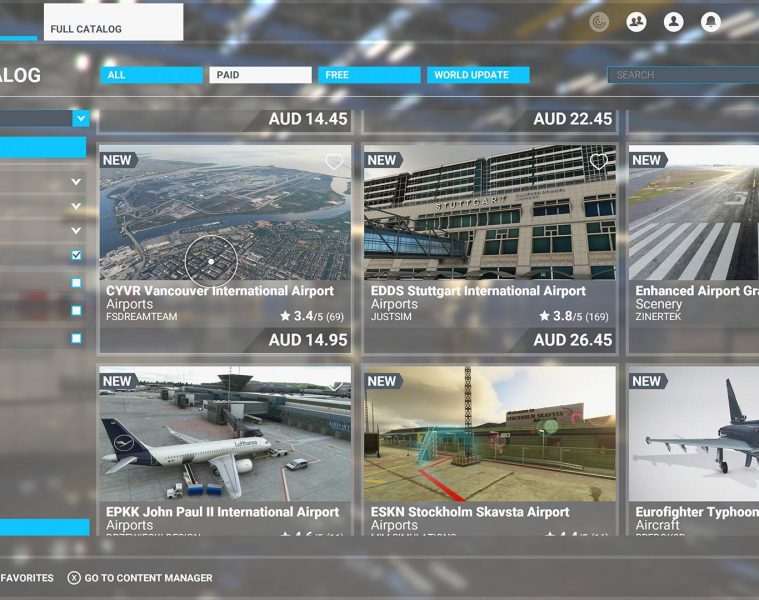Select the FREE filter
The height and width of the screenshot is (600, 759).
pyautogui.click(x=369, y=75)
